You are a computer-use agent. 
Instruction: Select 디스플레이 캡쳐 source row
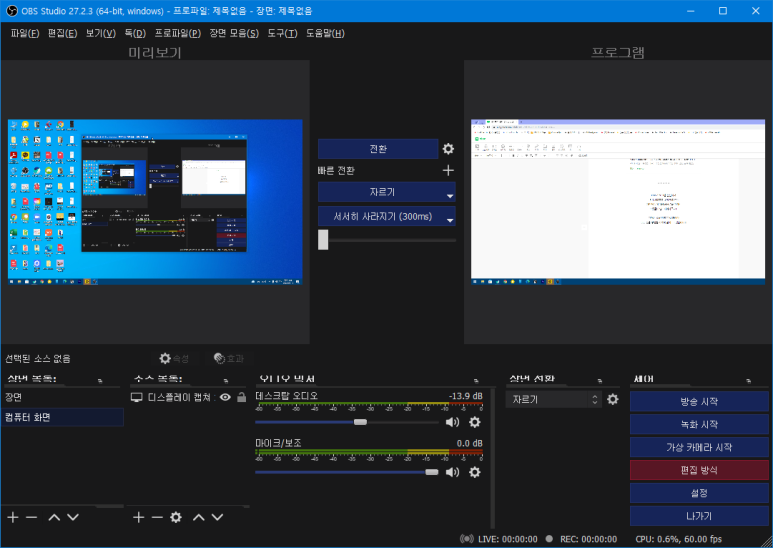188,397
